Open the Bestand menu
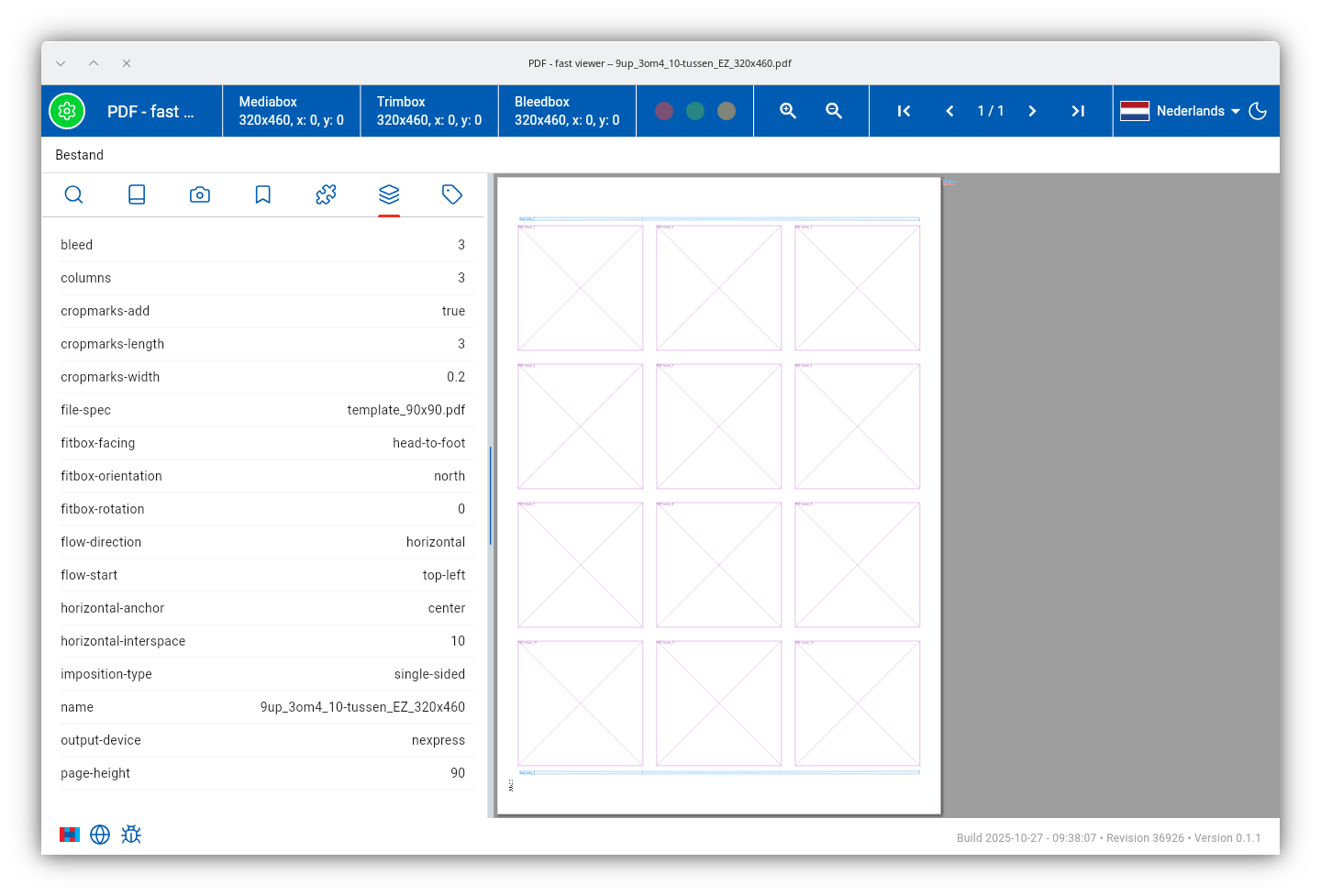 79,155
